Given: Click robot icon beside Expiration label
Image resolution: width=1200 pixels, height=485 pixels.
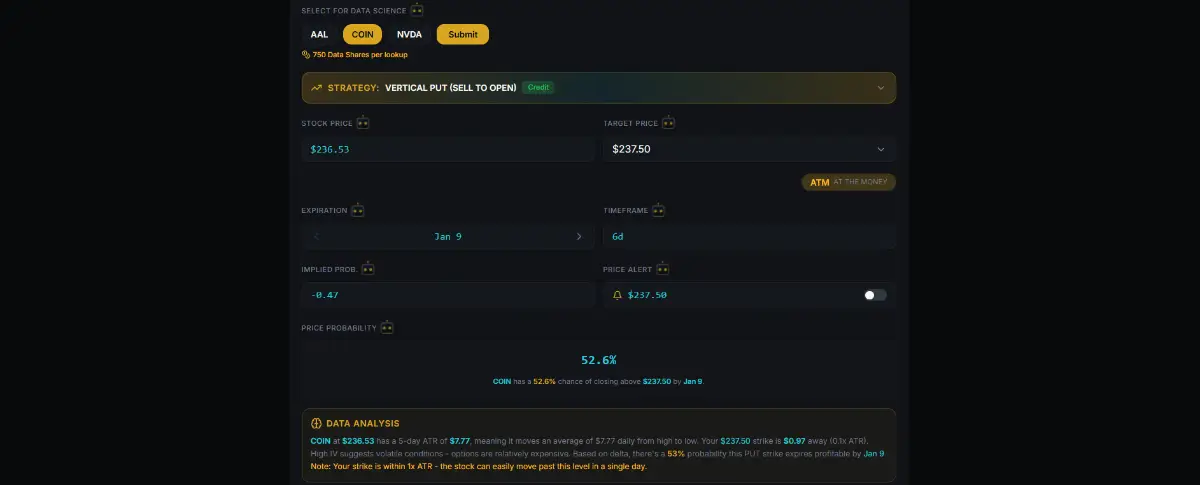Looking at the screenshot, I should pos(357,211).
